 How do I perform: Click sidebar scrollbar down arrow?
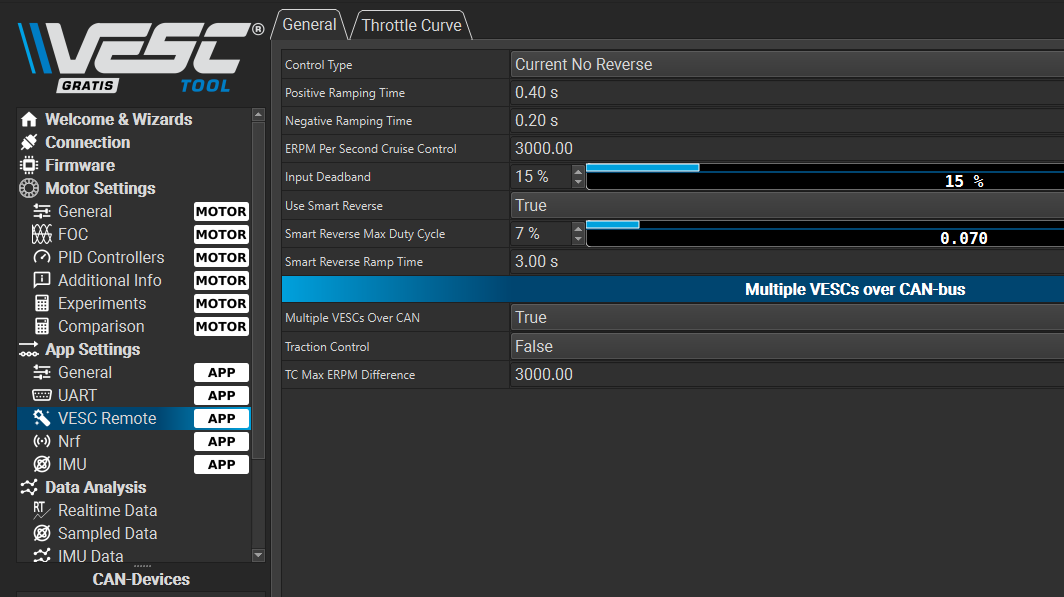[x=258, y=555]
